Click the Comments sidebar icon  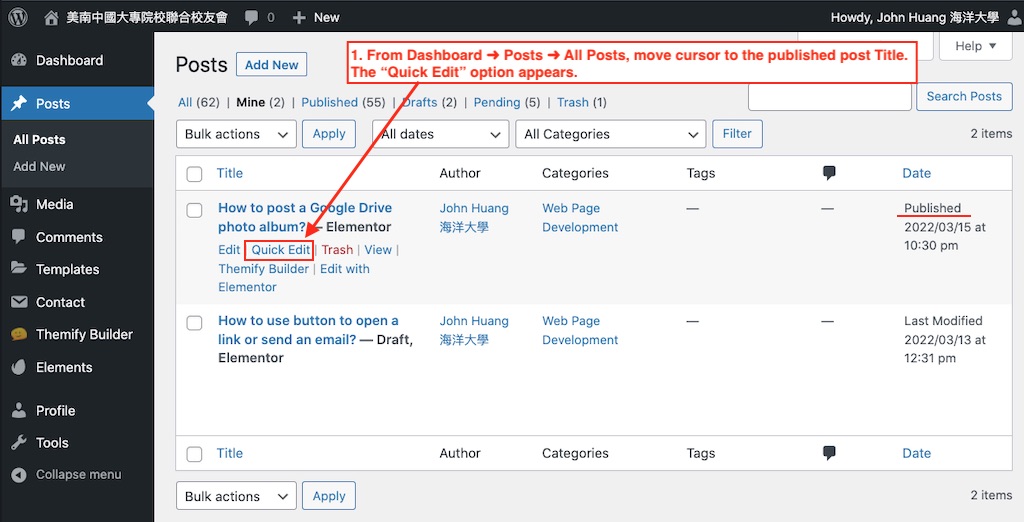19,237
